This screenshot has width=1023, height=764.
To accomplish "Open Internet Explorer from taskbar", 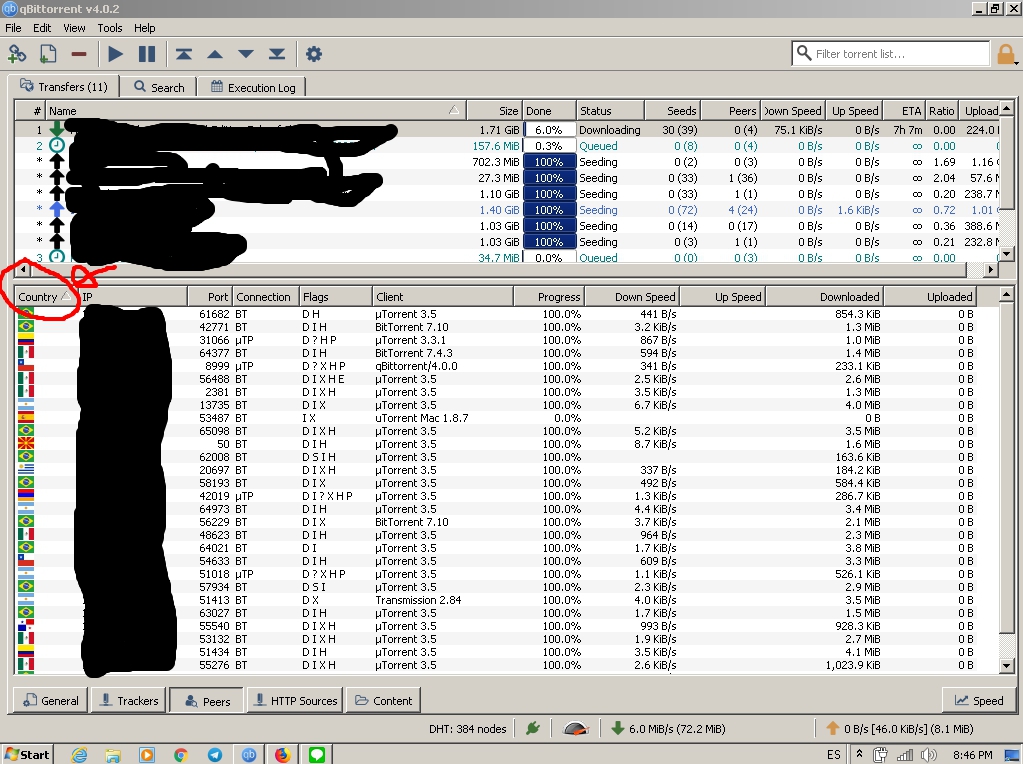I will point(79,754).
